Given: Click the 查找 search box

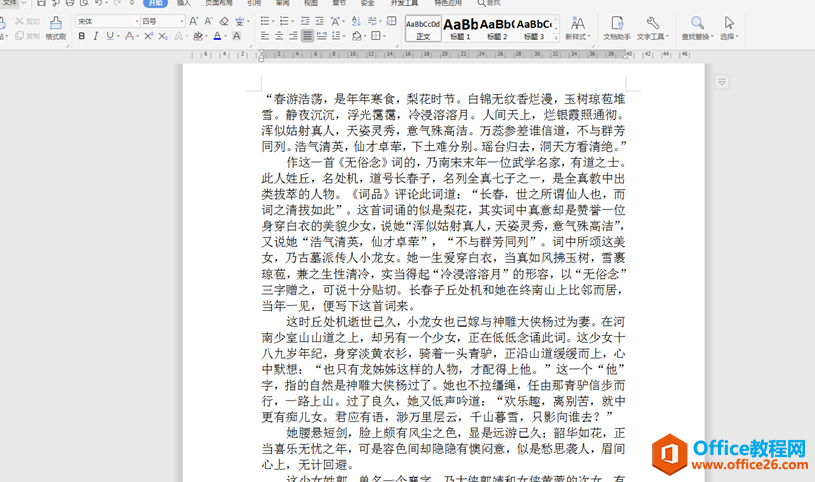Looking at the screenshot, I should click(490, 3).
